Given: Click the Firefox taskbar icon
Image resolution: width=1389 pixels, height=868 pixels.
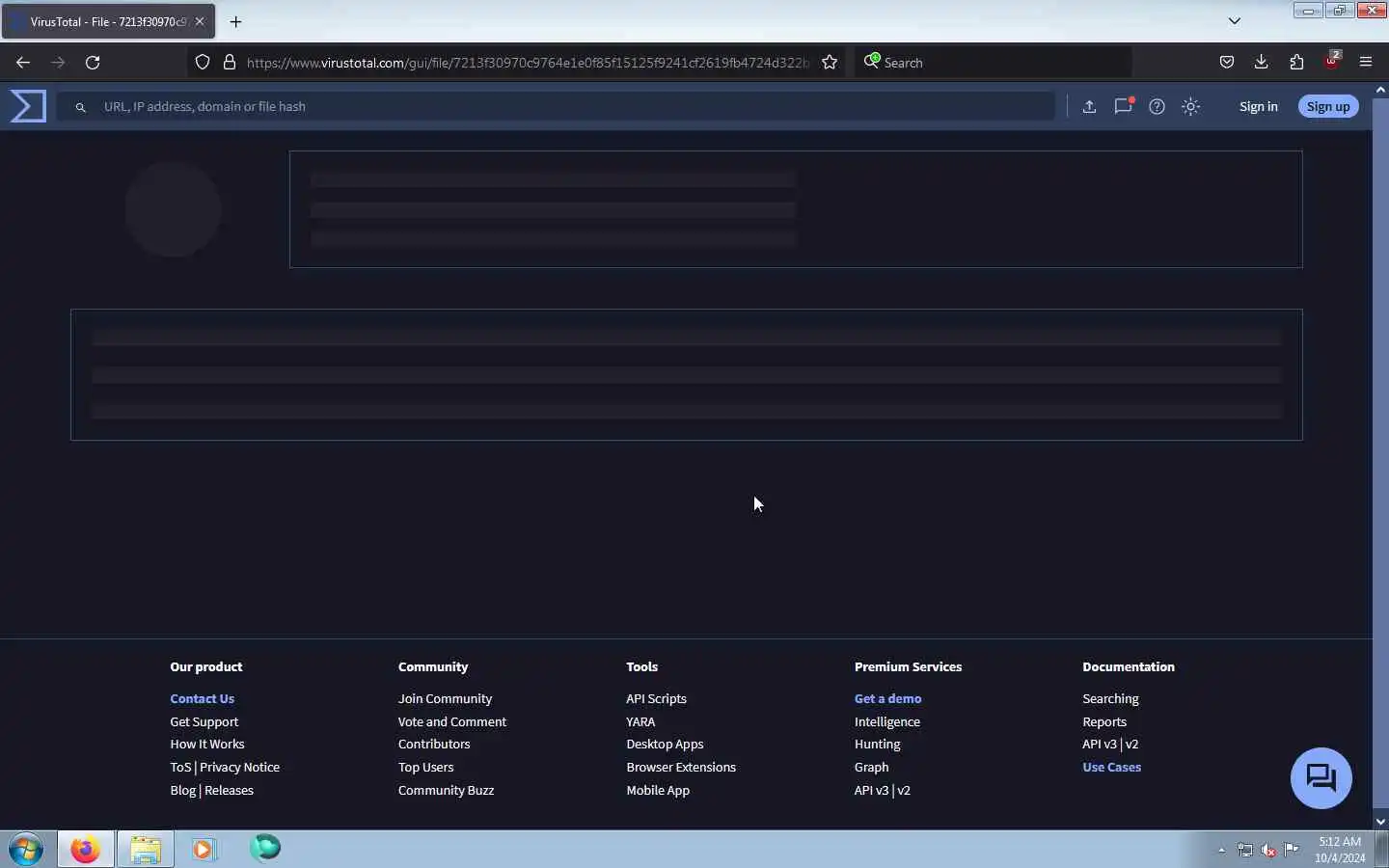Looking at the screenshot, I should coord(85,850).
